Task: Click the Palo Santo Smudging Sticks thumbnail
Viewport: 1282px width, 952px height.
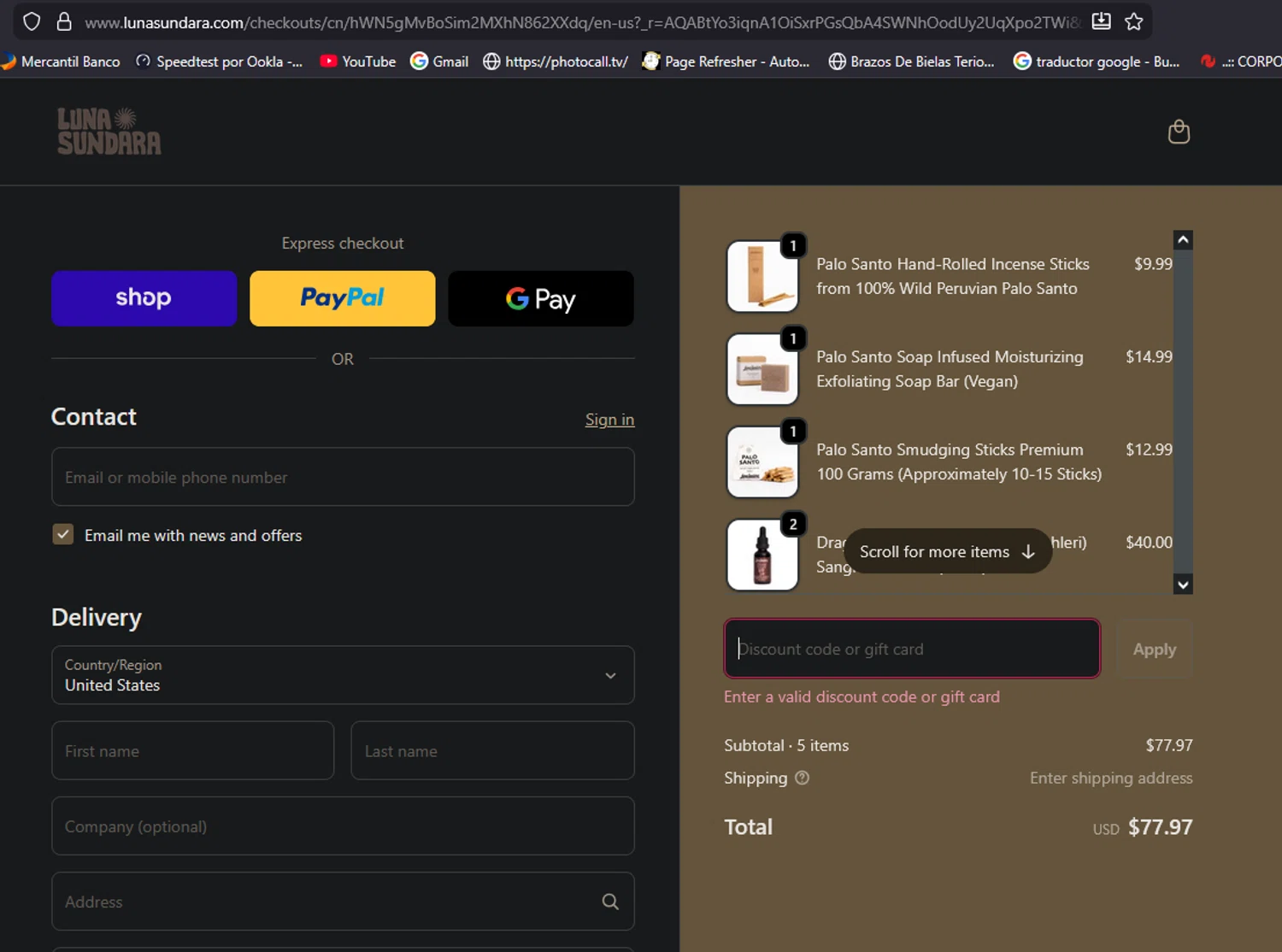Action: point(762,461)
